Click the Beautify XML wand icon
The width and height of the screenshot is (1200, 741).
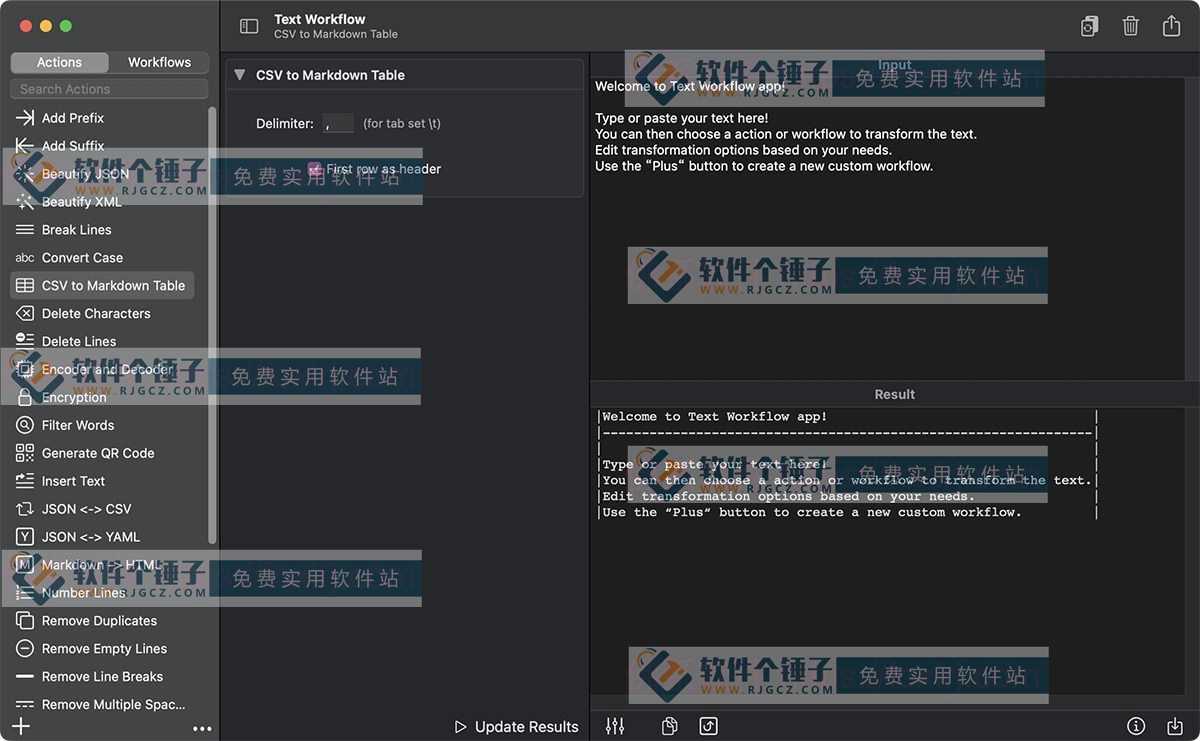pos(25,202)
